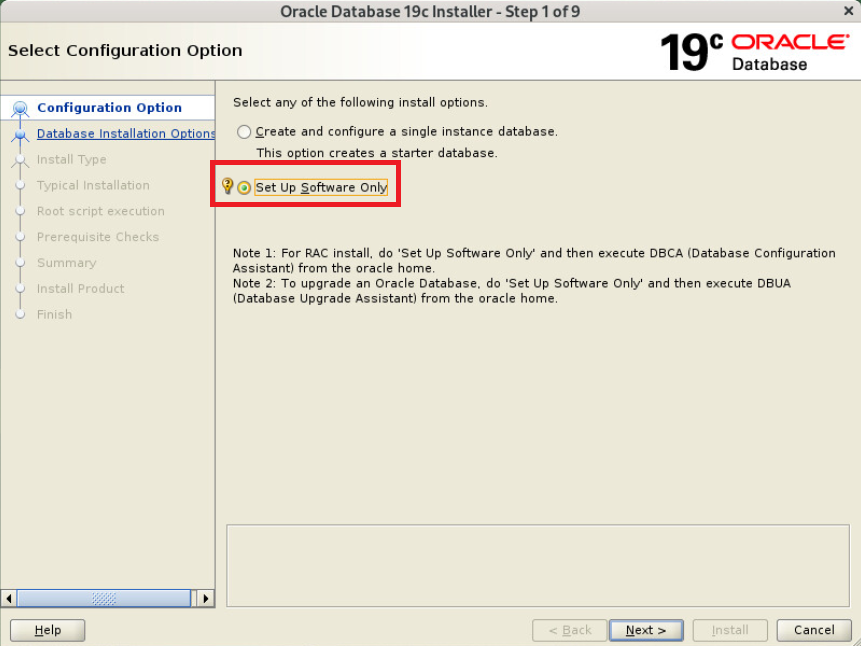Click the Prerequisite Checks step label
Image resolution: width=861 pixels, height=646 pixels.
pyautogui.click(x=98, y=237)
